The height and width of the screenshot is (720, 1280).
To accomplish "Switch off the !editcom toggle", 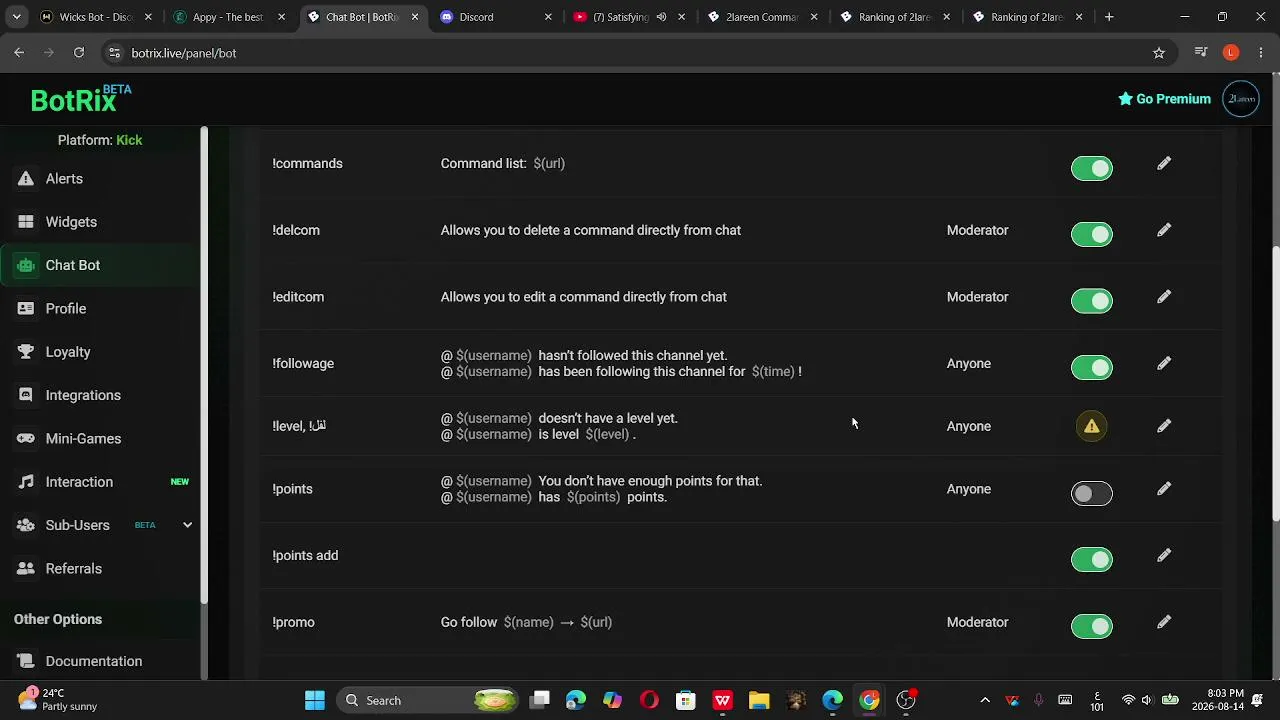I will click(x=1091, y=301).
